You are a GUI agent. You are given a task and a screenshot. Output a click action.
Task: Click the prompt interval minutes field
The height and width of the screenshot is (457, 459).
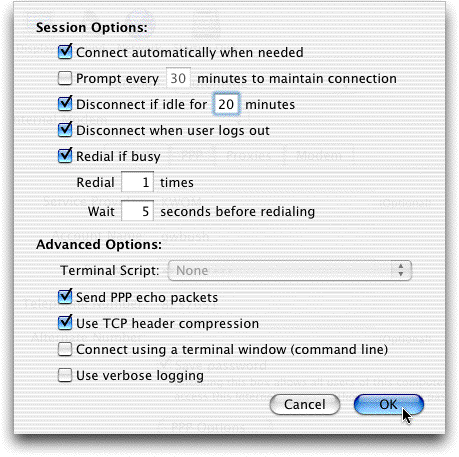click(178, 78)
